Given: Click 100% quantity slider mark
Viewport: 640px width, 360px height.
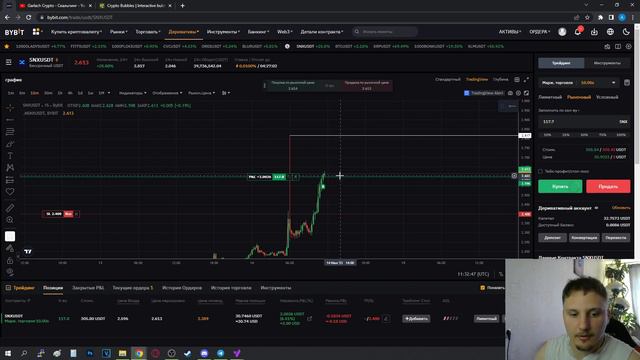Looking at the screenshot, I should click(x=621, y=135).
